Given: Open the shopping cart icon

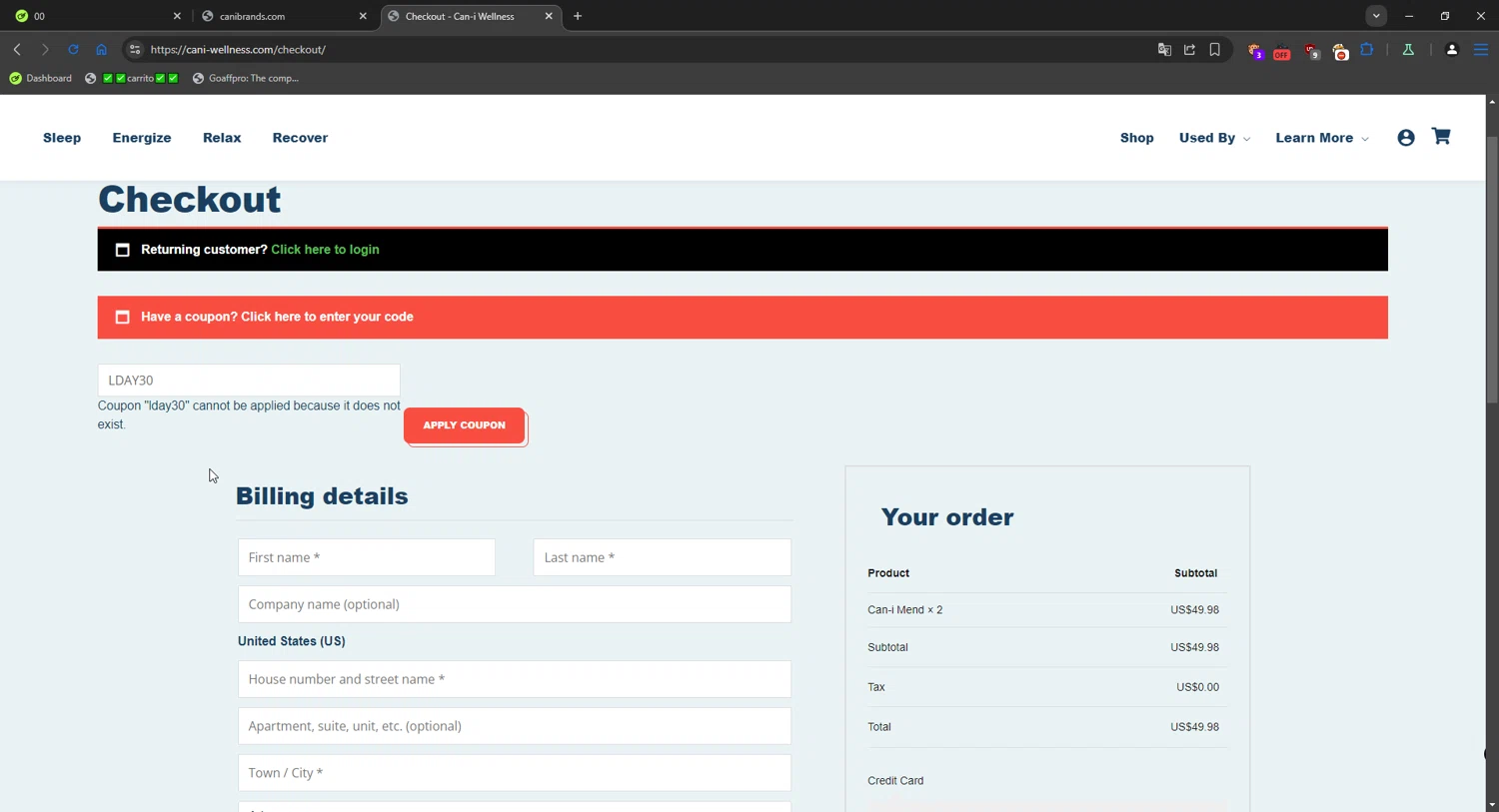Looking at the screenshot, I should pos(1441,137).
